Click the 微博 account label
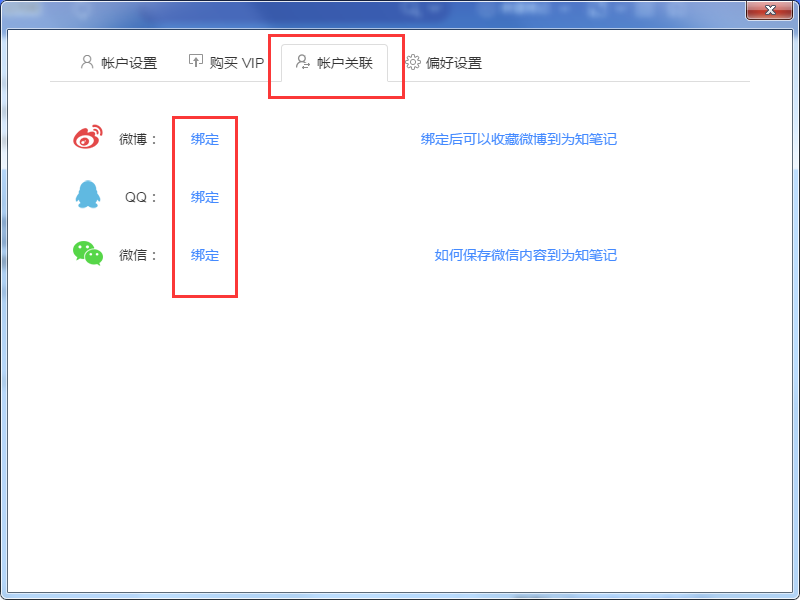800x600 pixels. click(x=136, y=139)
